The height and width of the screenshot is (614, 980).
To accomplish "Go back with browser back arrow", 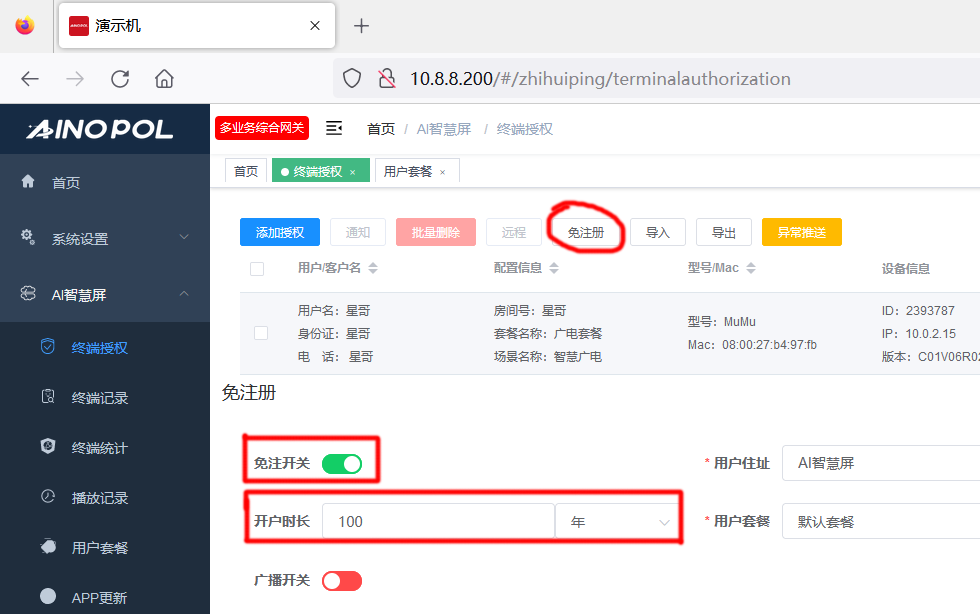I will point(30,79).
